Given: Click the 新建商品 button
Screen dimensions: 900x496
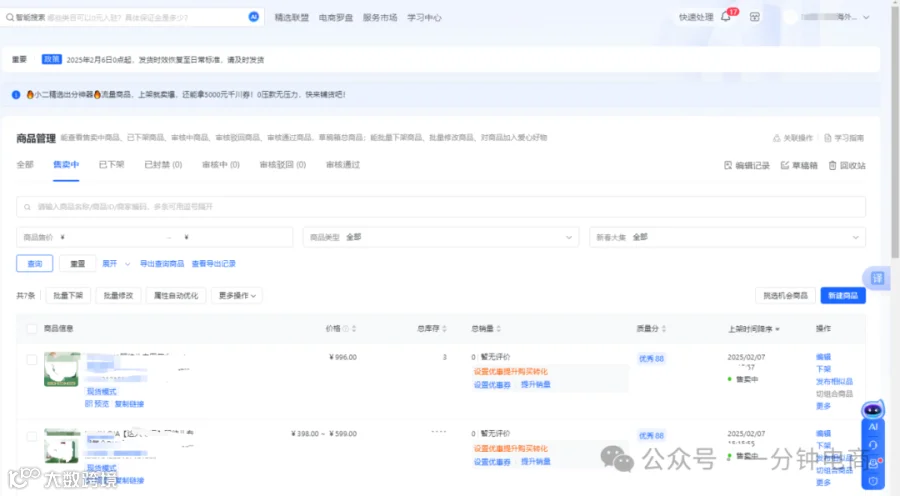Looking at the screenshot, I should coord(843,296).
